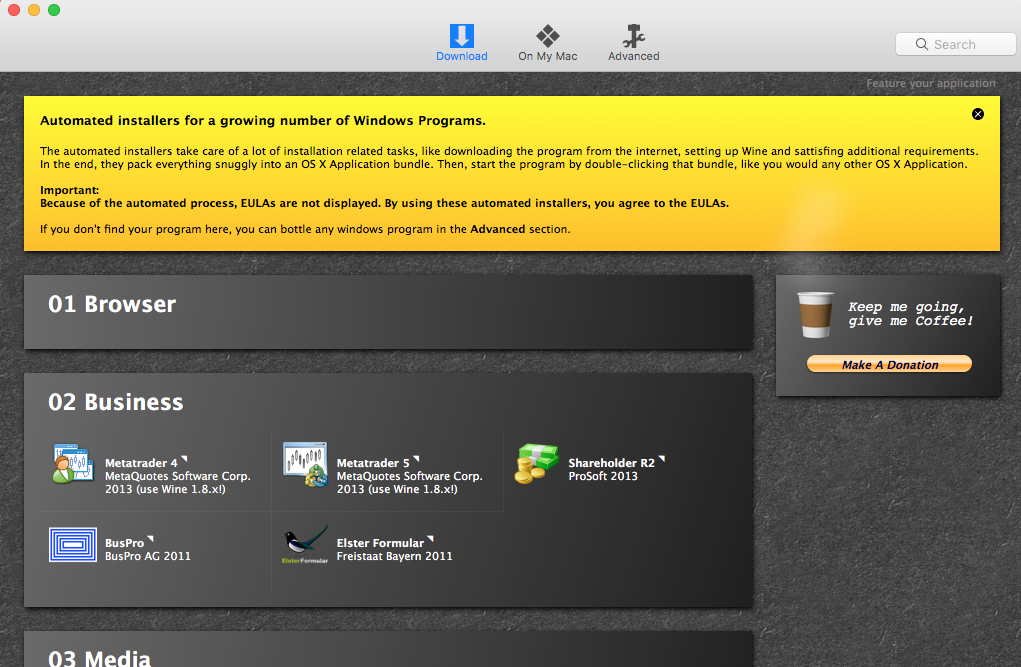Click the coffee cup icon

pos(815,315)
